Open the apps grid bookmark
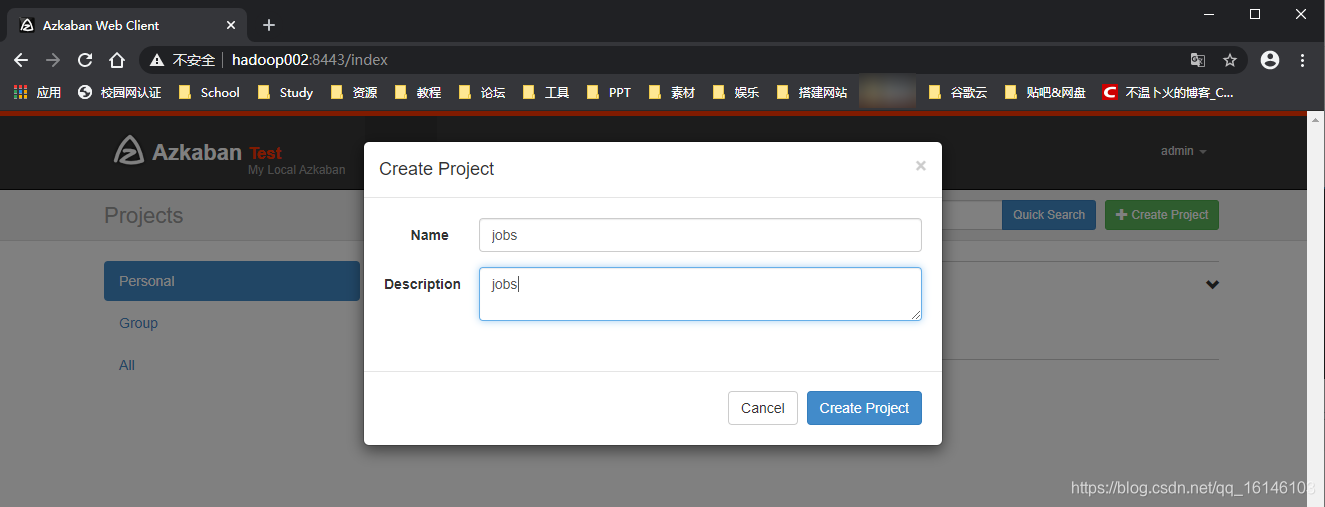This screenshot has height=507, width=1325. click(37, 92)
